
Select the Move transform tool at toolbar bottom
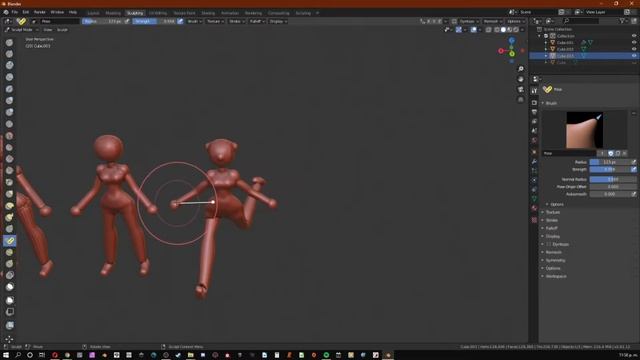9,339
